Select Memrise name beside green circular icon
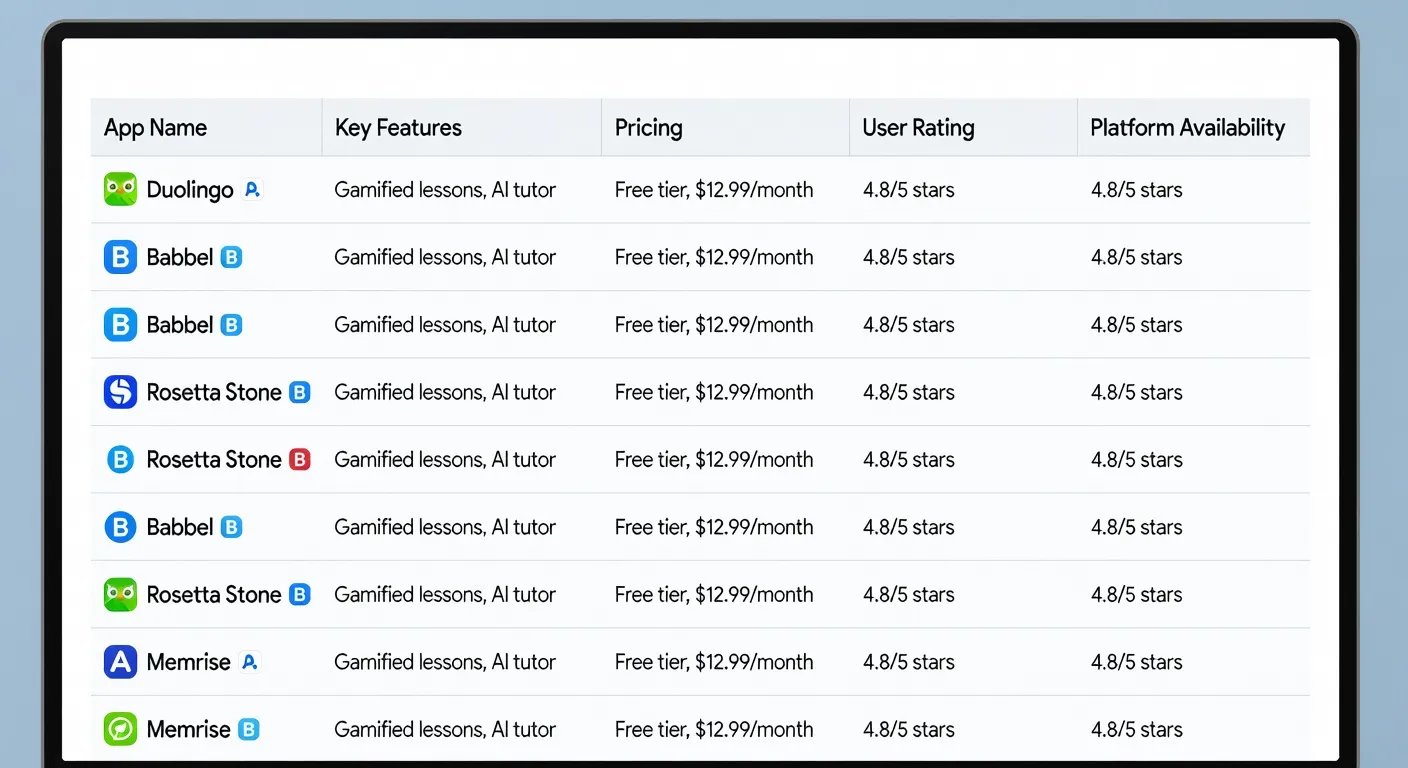Image resolution: width=1408 pixels, height=768 pixels. (x=188, y=729)
